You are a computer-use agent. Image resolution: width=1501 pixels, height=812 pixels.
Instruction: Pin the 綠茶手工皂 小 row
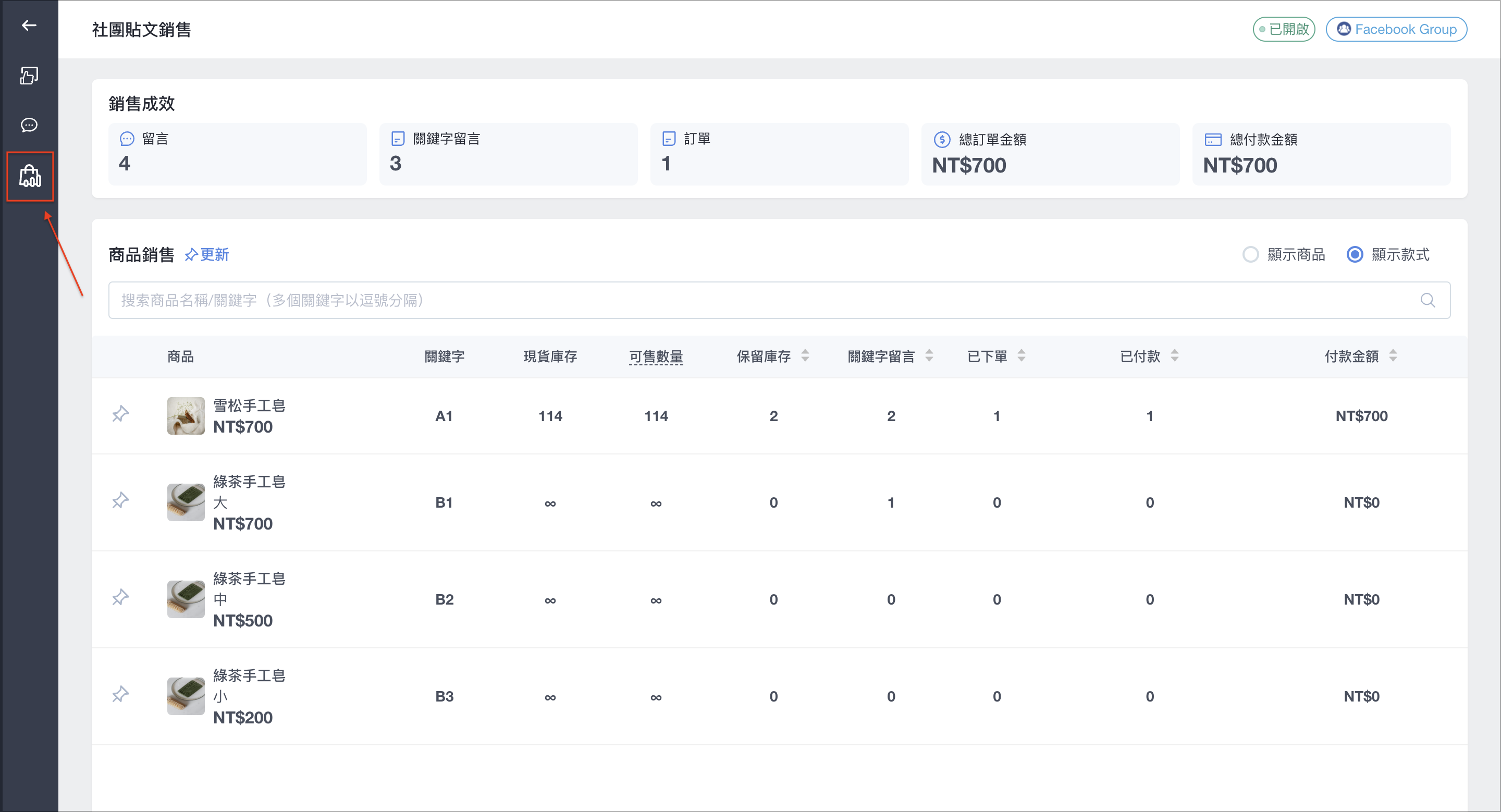[120, 694]
